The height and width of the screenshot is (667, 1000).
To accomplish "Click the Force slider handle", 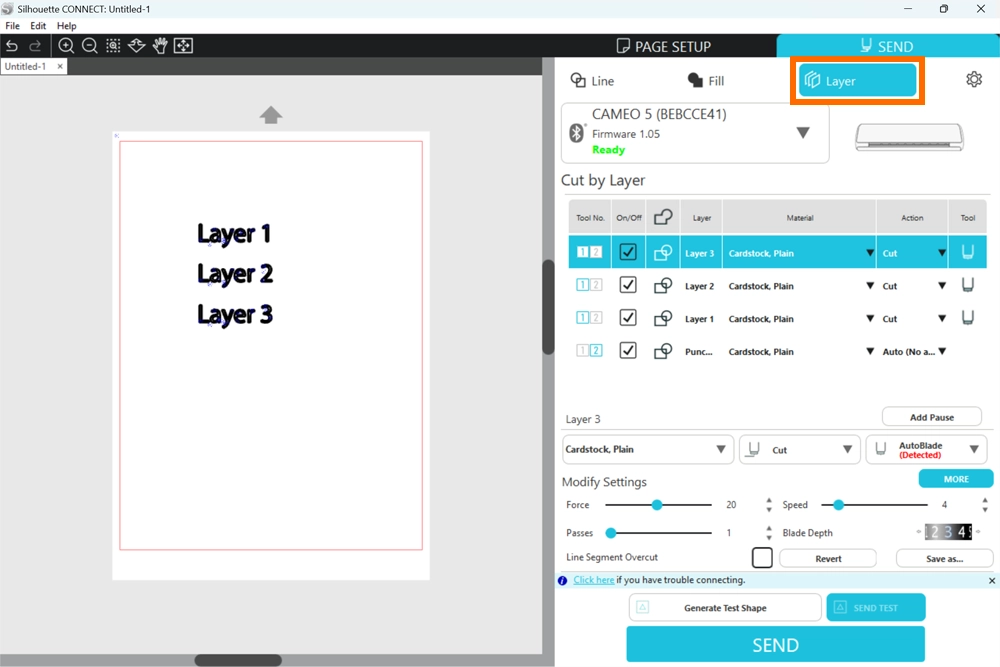I will pos(657,505).
